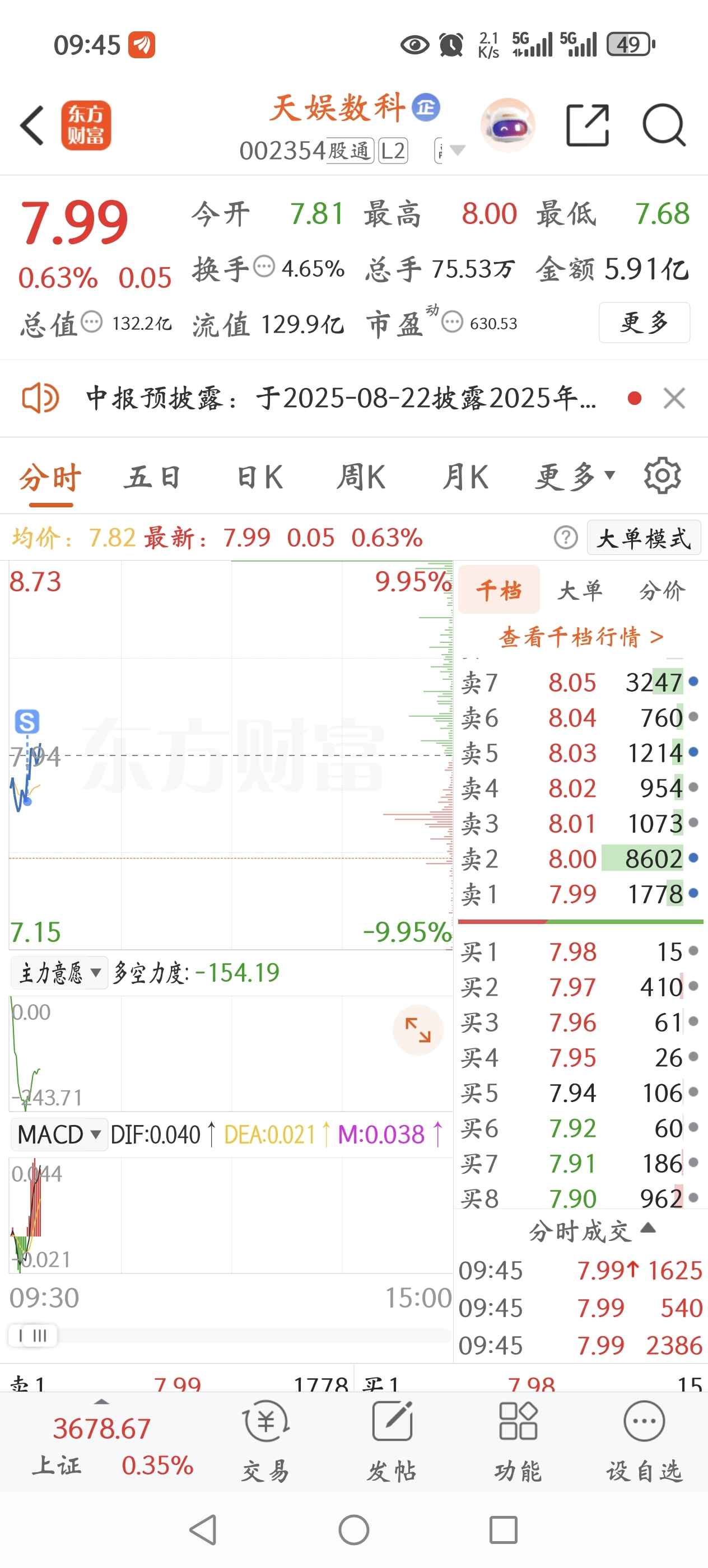Toggle the dot beside 卖2 8.00 row

coord(693,858)
